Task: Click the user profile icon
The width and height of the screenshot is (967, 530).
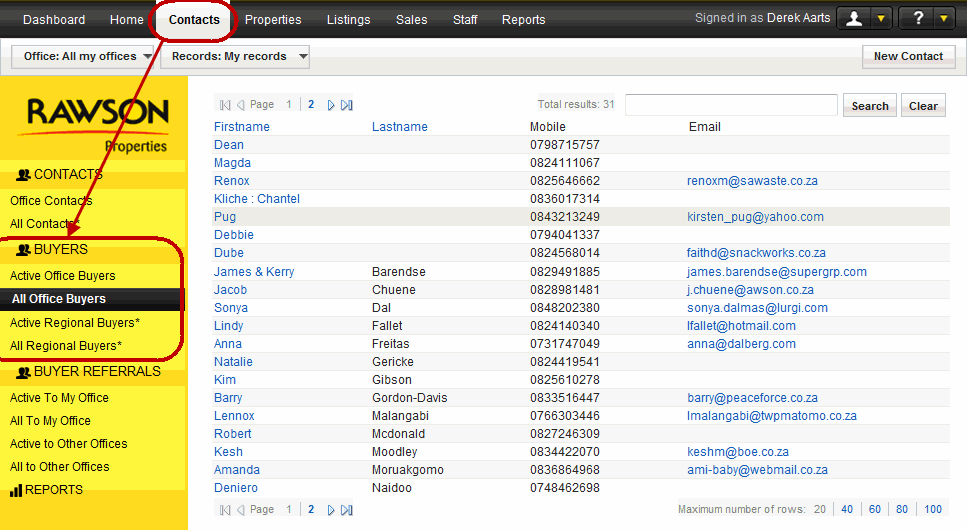Action: [x=854, y=19]
